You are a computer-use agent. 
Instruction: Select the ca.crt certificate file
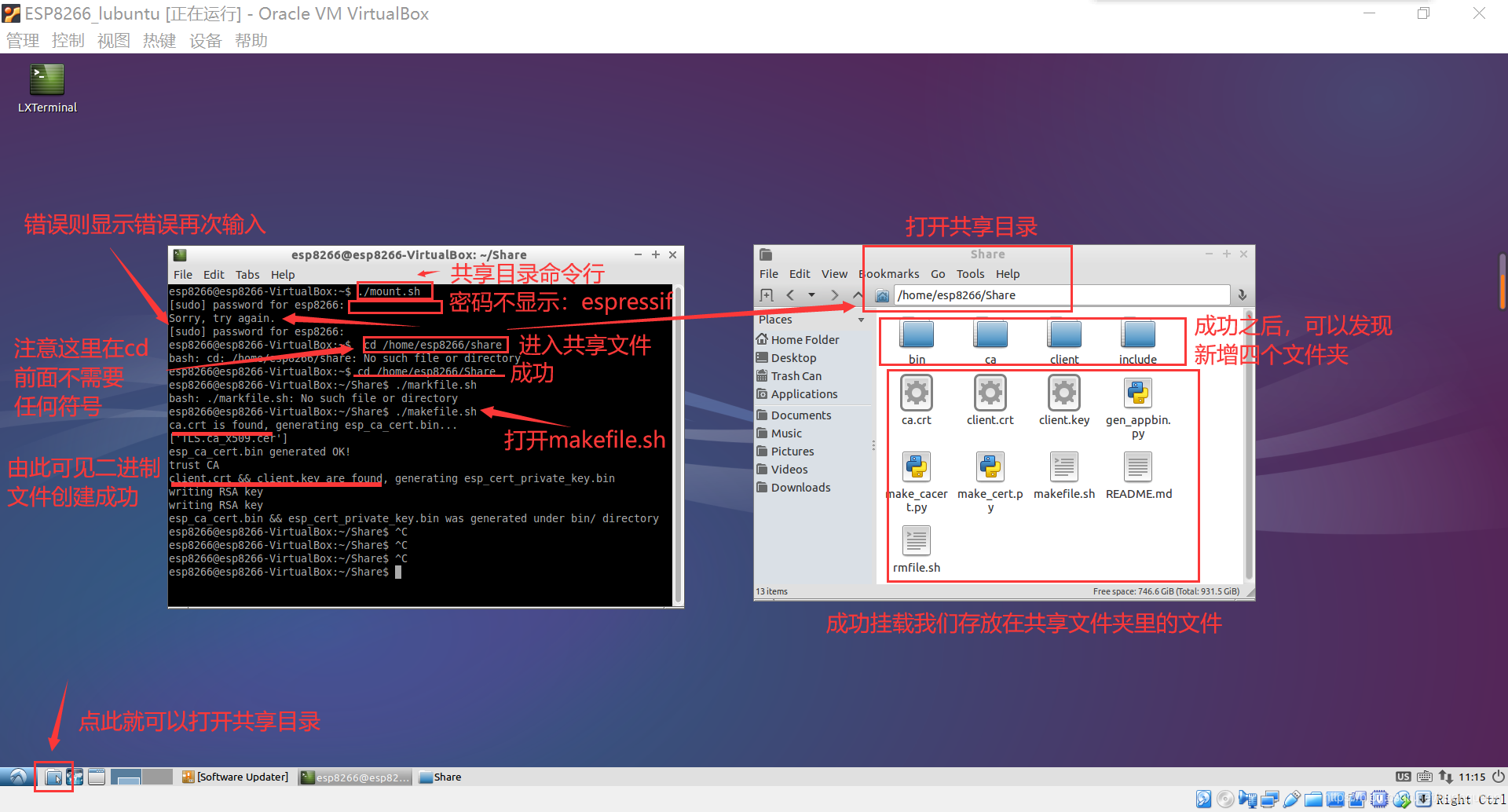click(917, 393)
